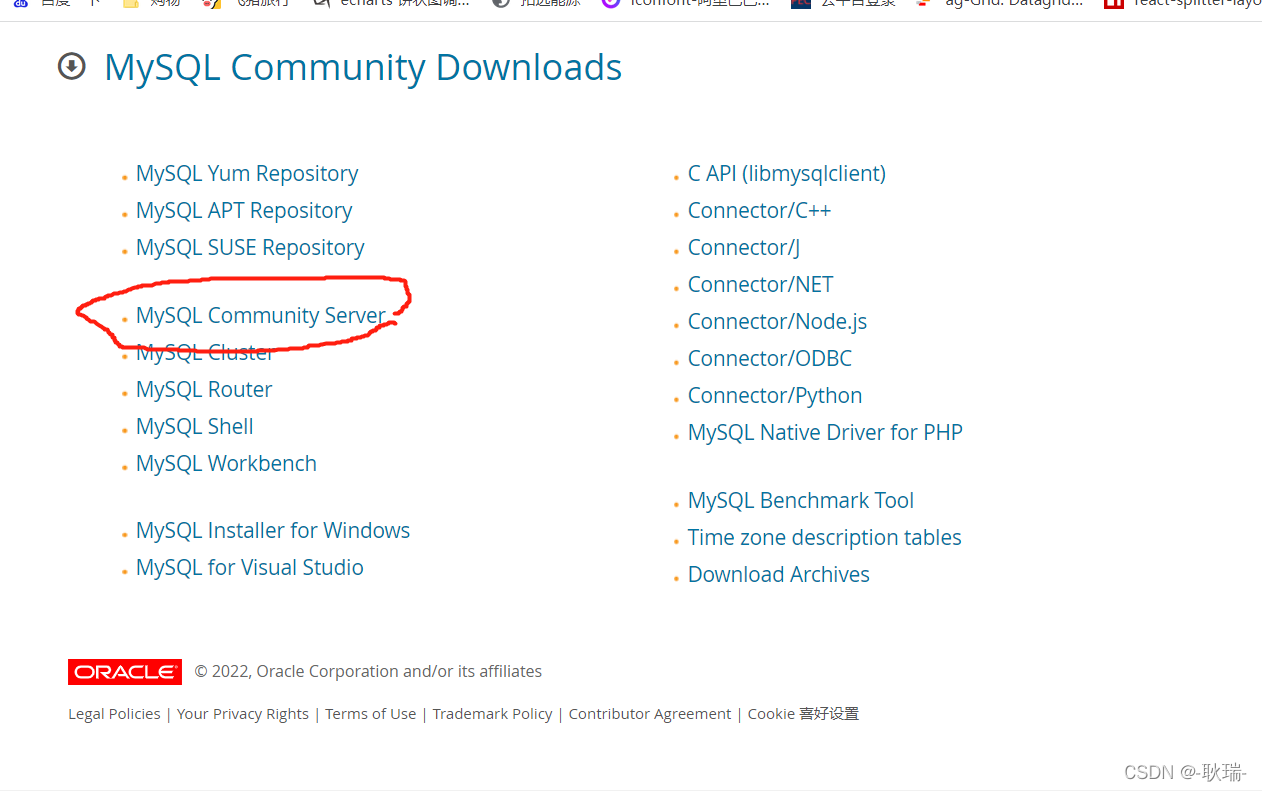Open MySQL Installer for Windows link
This screenshot has width=1262, height=791.
(273, 531)
